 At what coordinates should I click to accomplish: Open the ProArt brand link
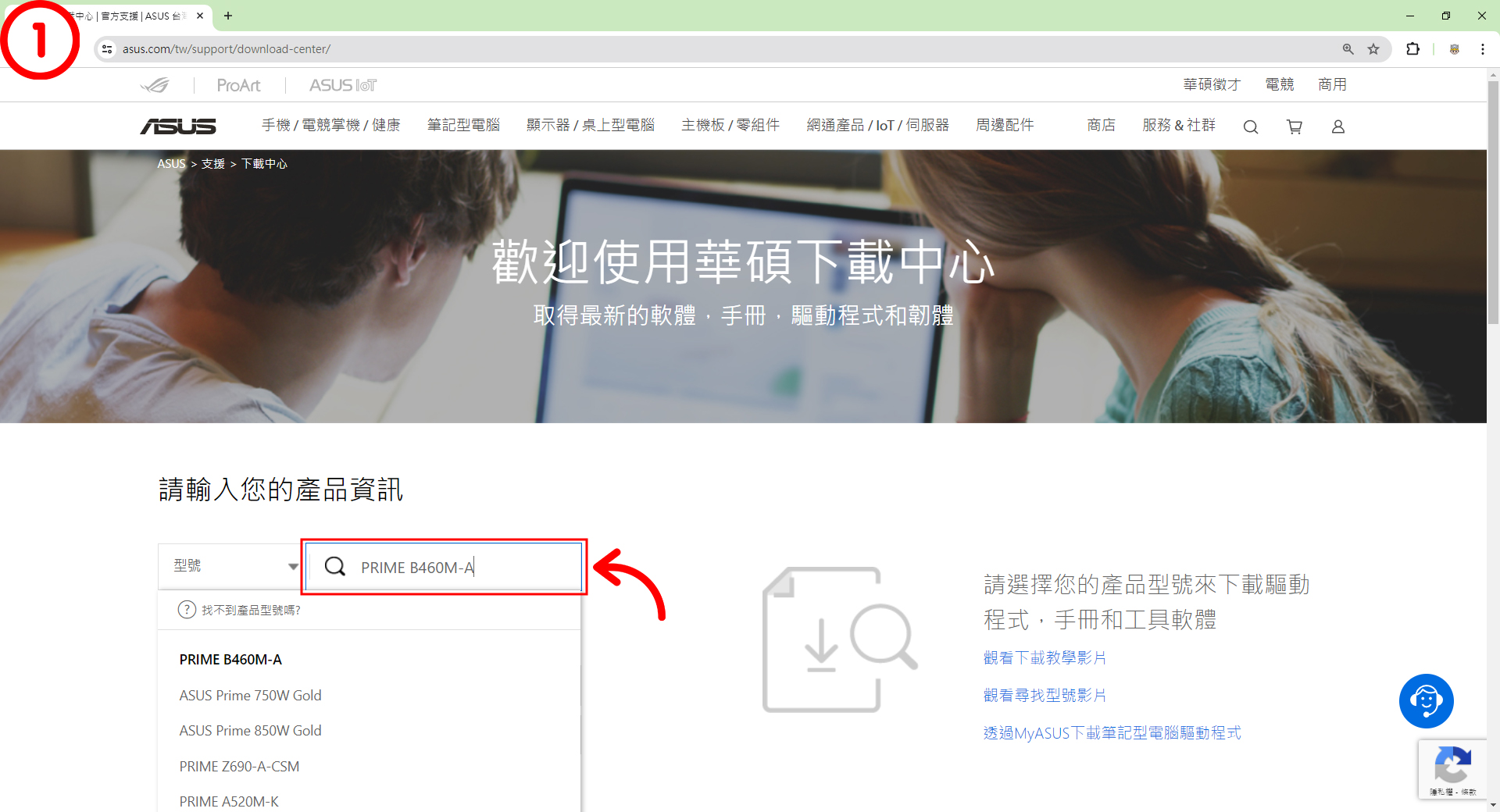(238, 85)
